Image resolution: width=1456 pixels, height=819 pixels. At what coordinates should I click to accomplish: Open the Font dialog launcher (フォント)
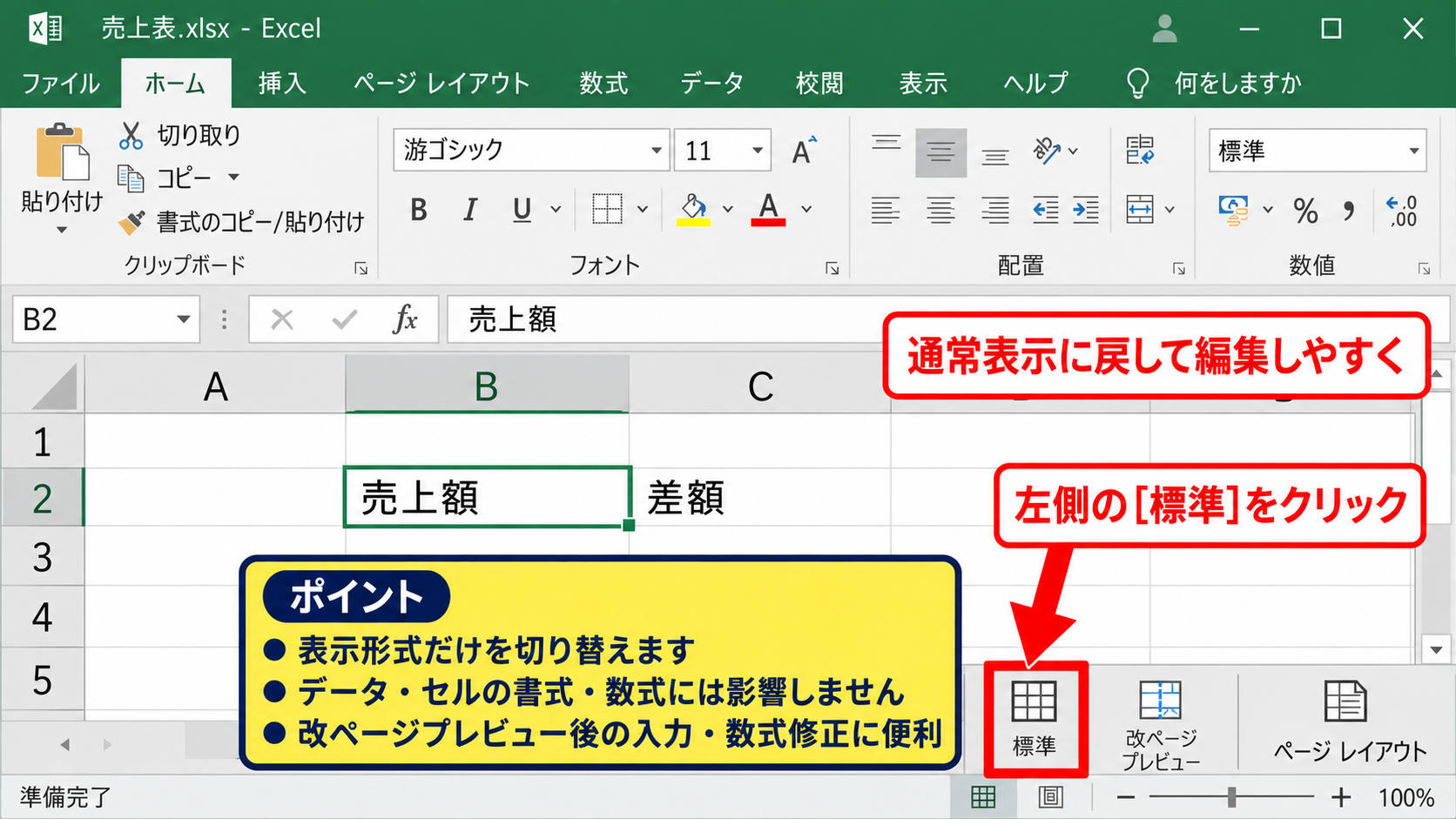pos(832,269)
